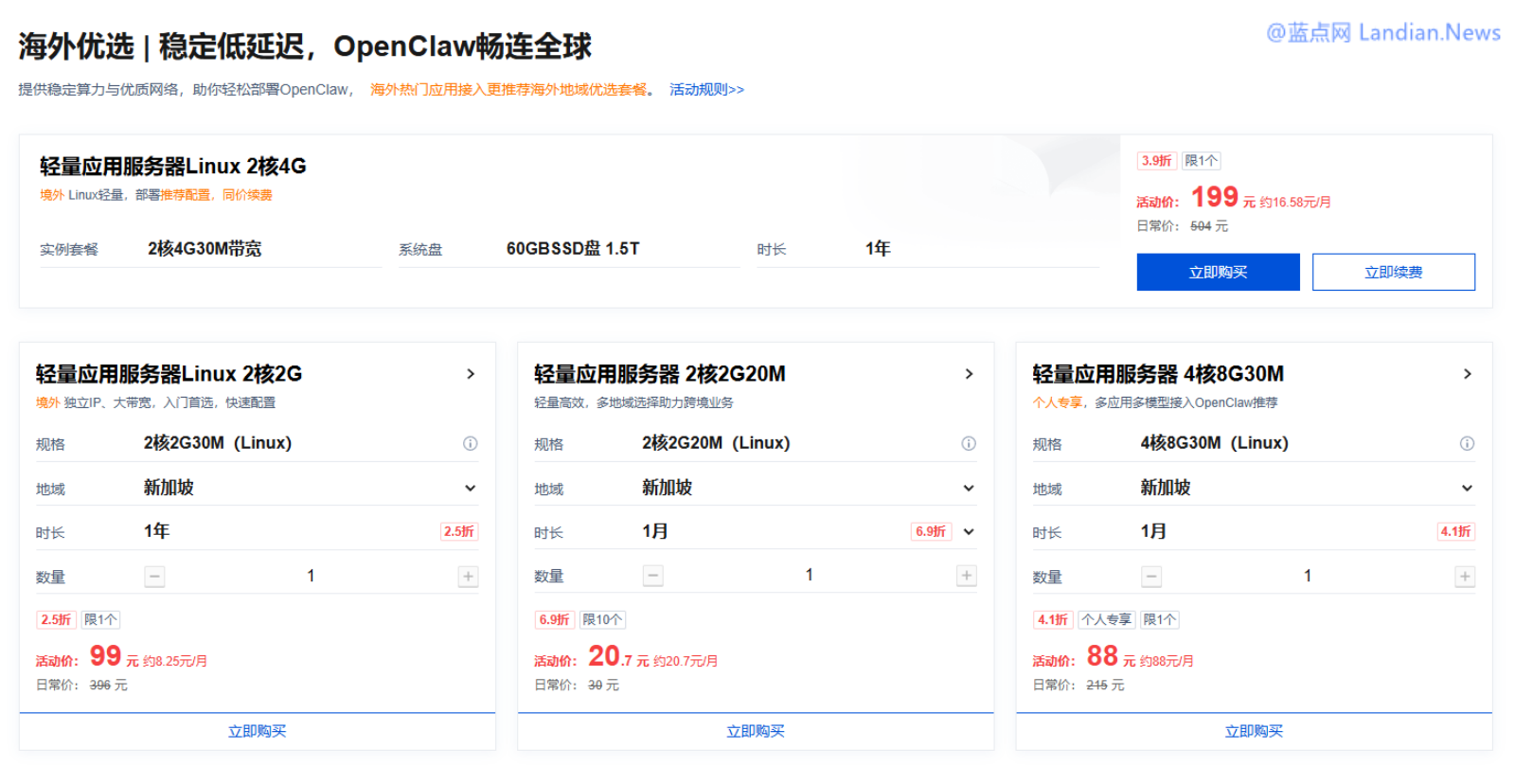Click the quantity field on 2核2G20M card
The width and height of the screenshot is (1515, 784).
(x=809, y=576)
